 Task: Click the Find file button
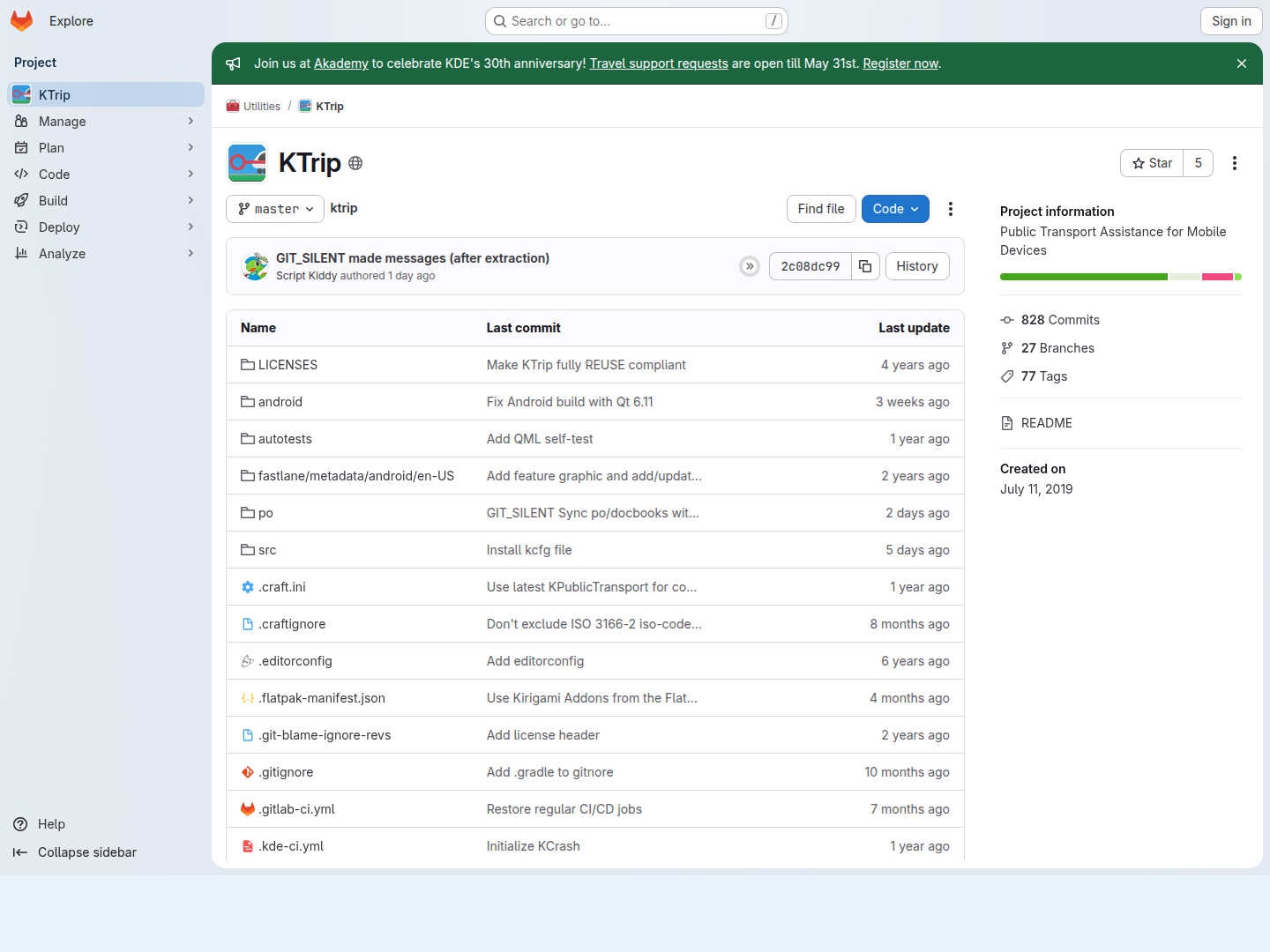point(821,209)
